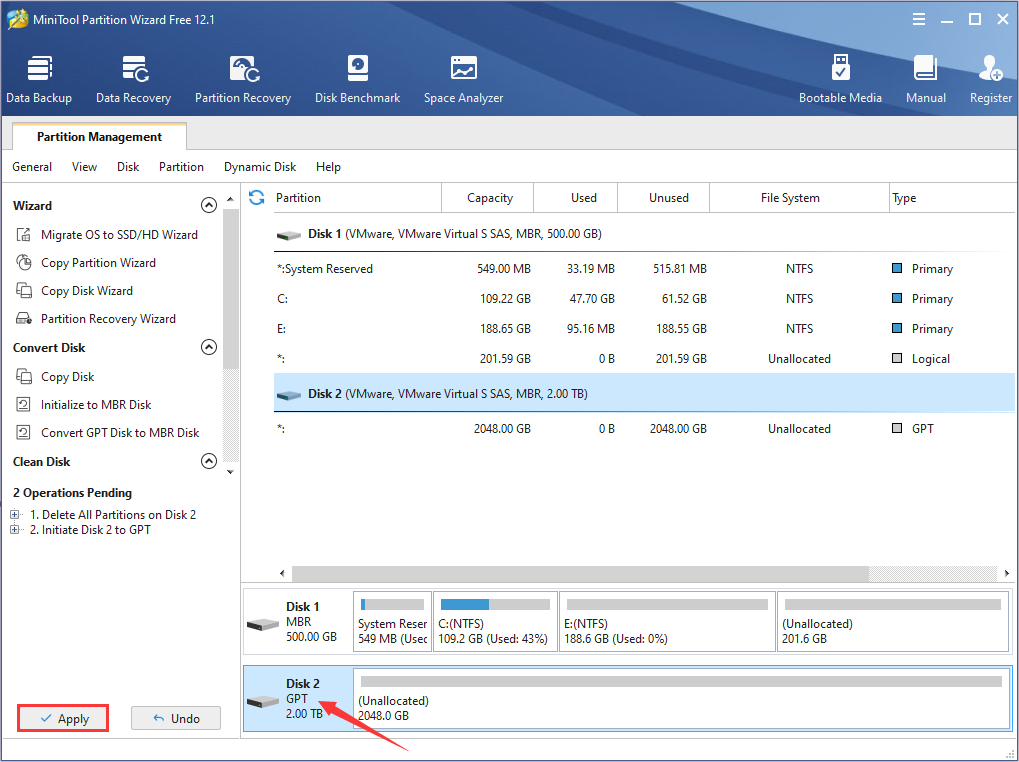Screen dimensions: 1019x762
Task: Click the Copy Disk icon under Convert Disk
Action: tap(23, 376)
